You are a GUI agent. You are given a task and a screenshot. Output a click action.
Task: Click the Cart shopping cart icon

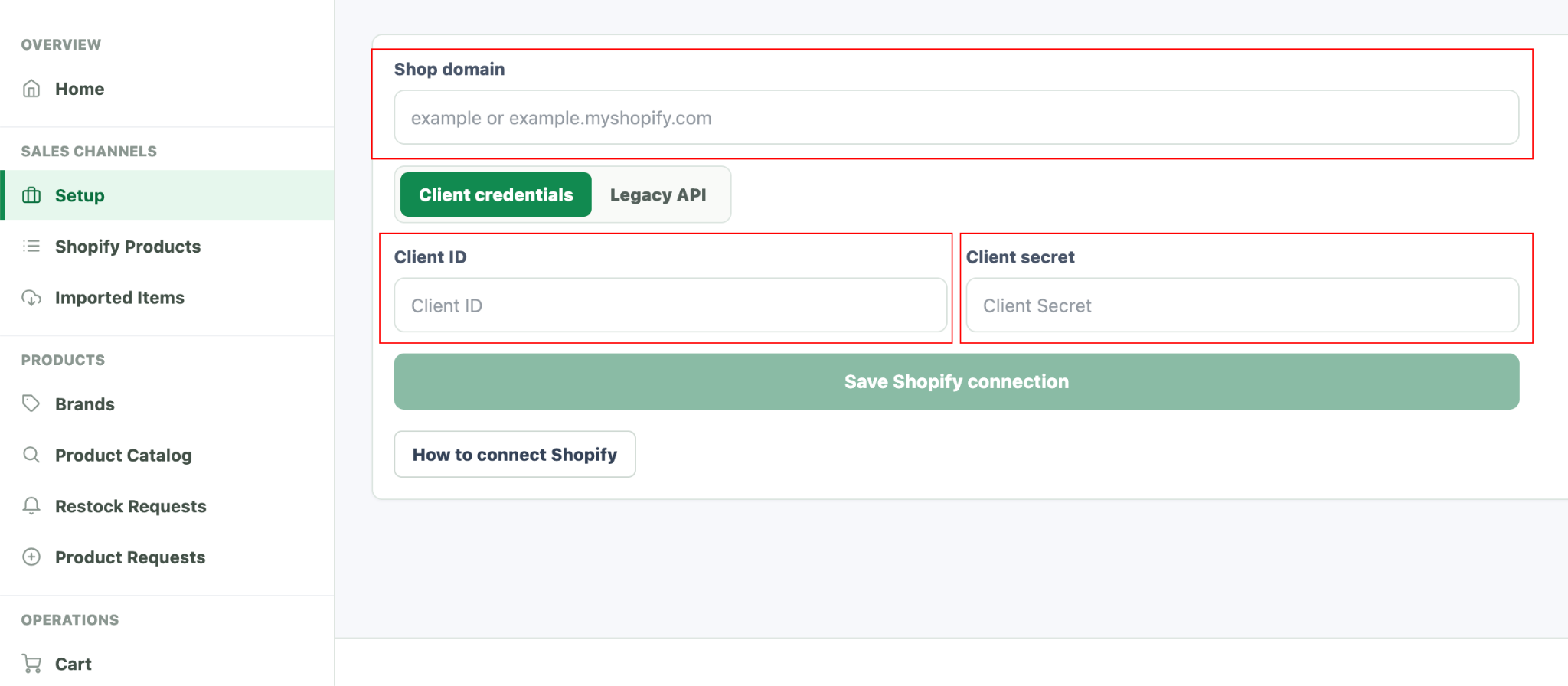pyautogui.click(x=31, y=664)
